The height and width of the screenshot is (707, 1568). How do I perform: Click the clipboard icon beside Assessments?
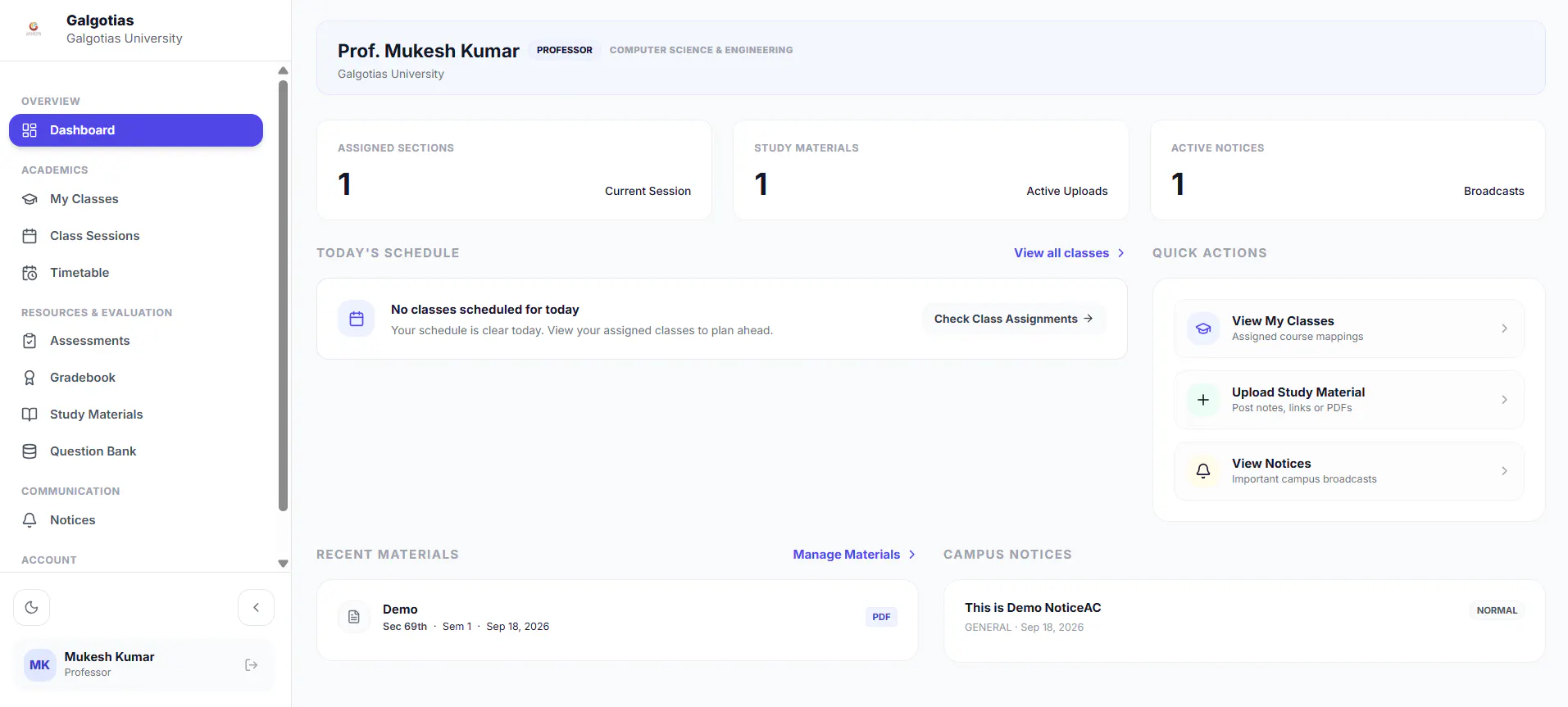pos(30,341)
